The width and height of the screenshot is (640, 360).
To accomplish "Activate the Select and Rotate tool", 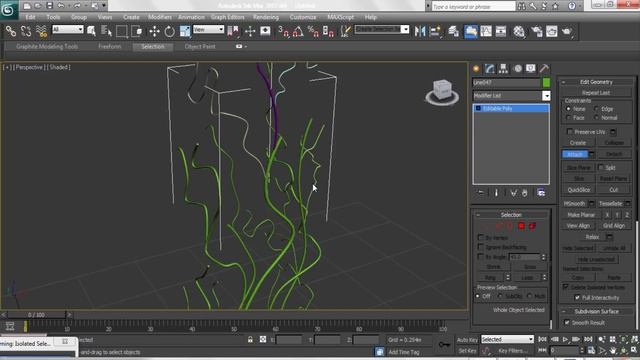I will tap(169, 31).
